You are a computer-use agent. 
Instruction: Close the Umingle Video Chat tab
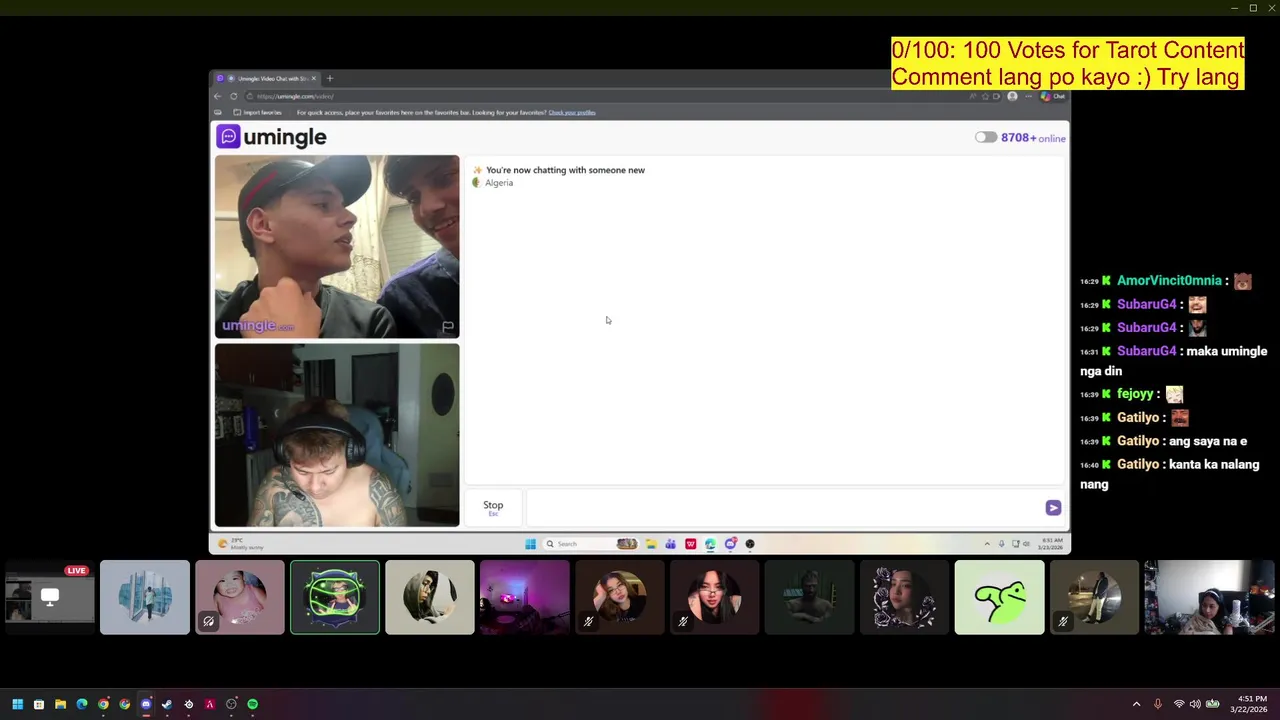coord(313,78)
